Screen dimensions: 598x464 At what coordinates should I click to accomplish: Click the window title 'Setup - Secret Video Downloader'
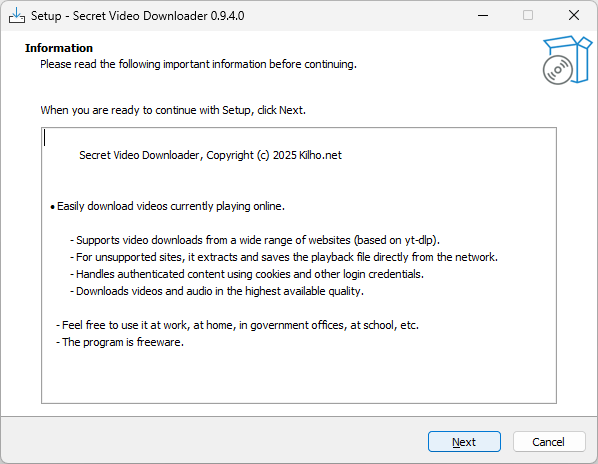tap(137, 16)
